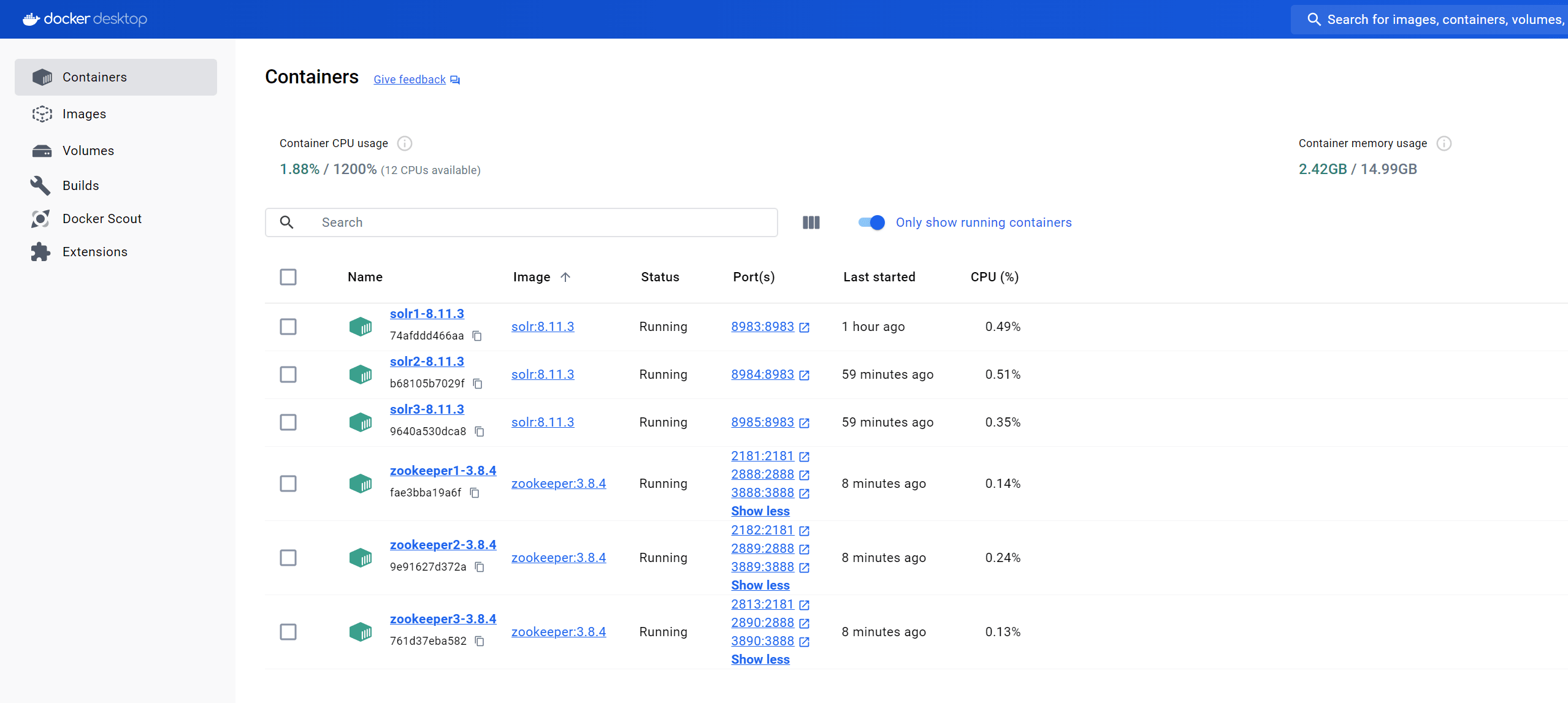Copy container ID 74afddd466aa

(x=477, y=336)
